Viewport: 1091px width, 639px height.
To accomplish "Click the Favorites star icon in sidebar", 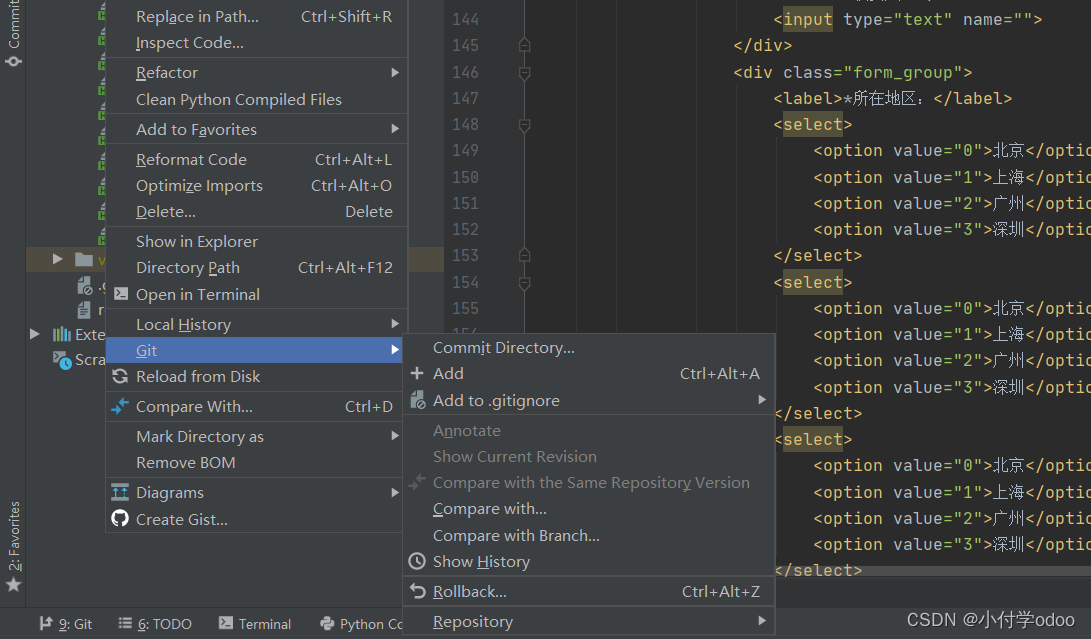I will click(13, 585).
